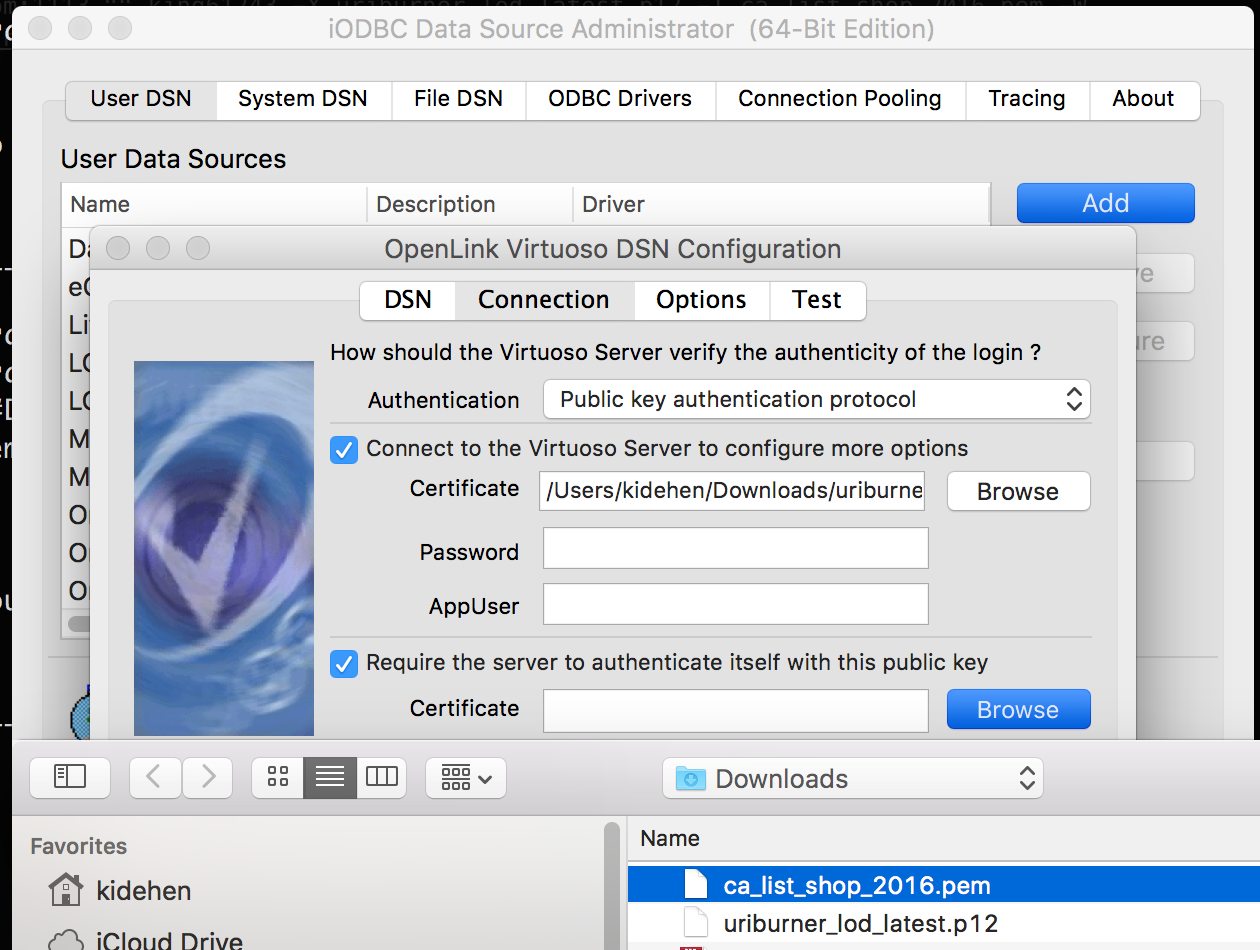Switch to the Connection tab
The height and width of the screenshot is (950, 1260).
tap(544, 300)
